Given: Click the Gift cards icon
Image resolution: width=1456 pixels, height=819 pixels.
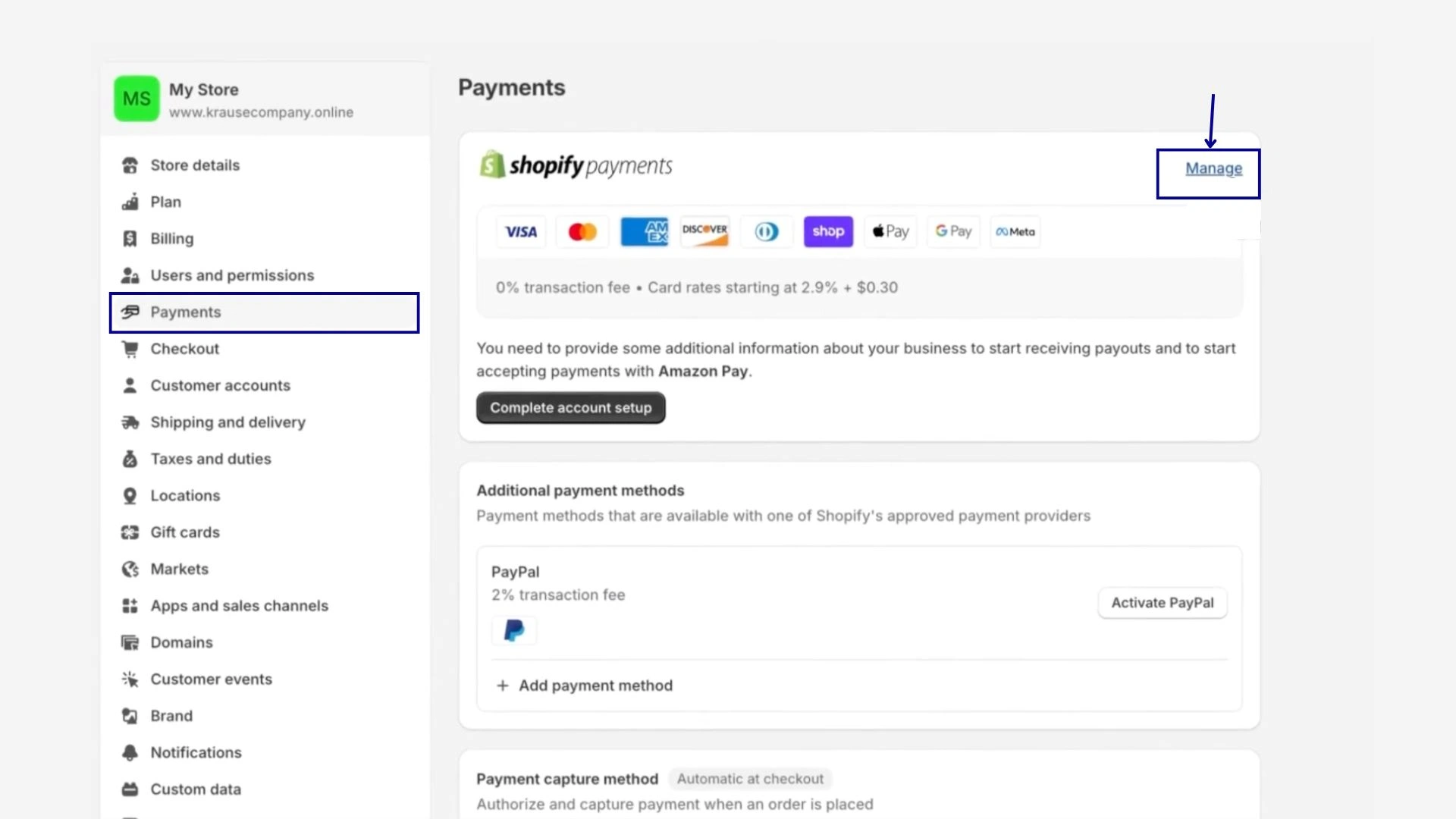Looking at the screenshot, I should click(x=130, y=532).
